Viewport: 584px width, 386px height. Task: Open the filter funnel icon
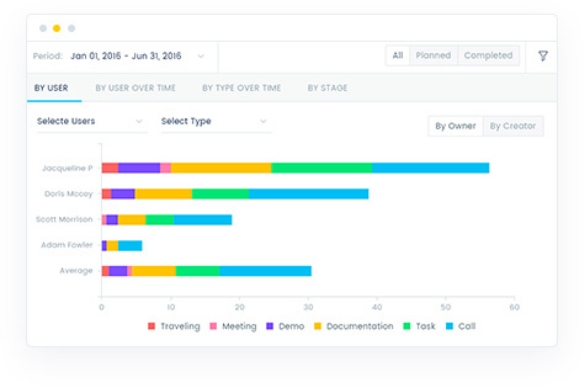pos(543,56)
